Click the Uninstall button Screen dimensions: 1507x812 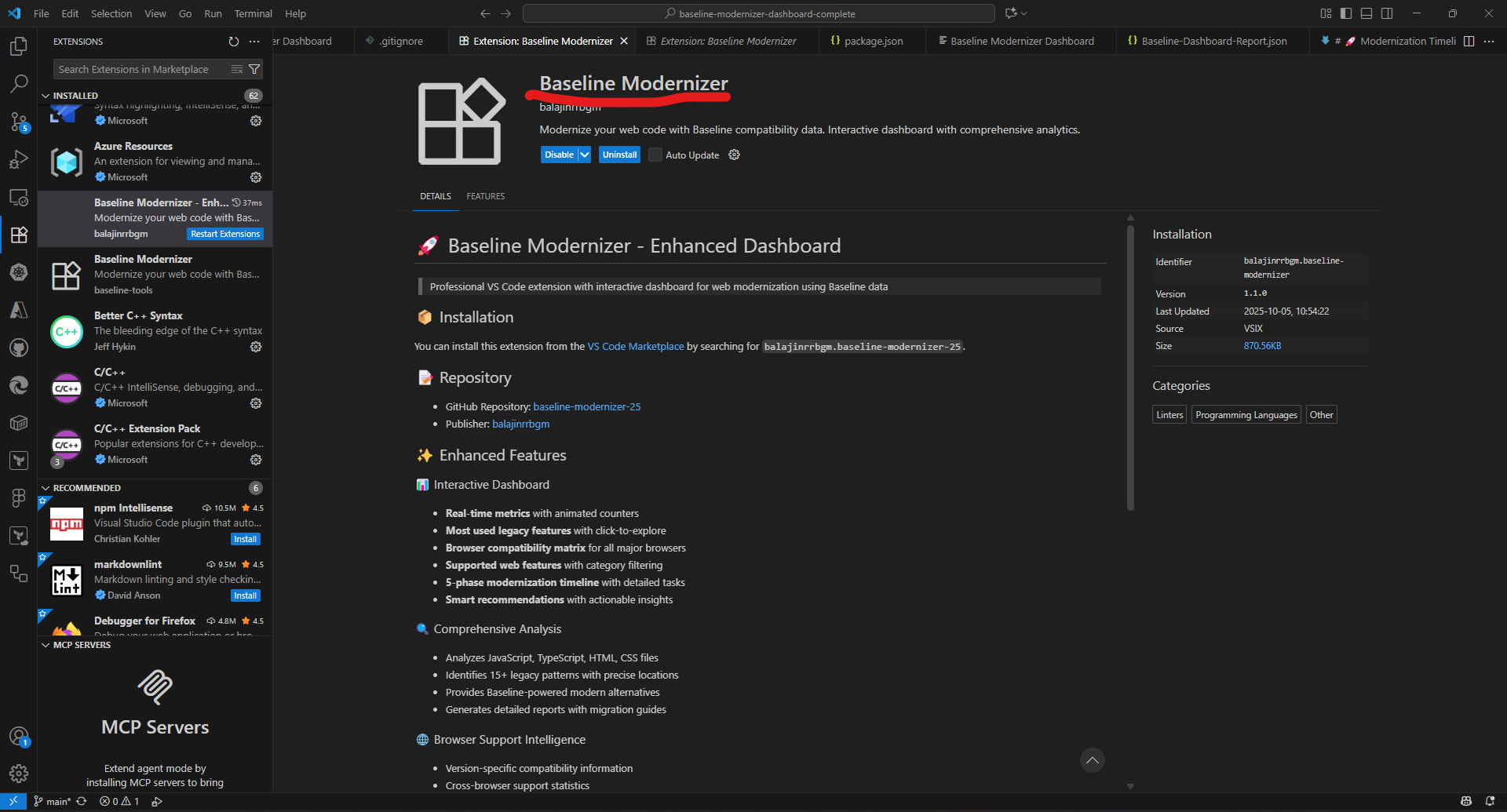point(619,155)
